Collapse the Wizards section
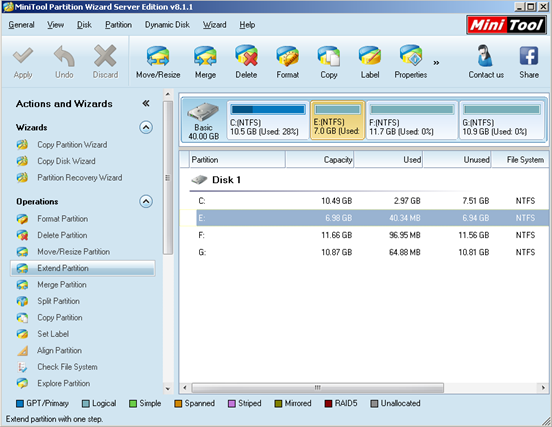This screenshot has width=552, height=427. point(146,127)
